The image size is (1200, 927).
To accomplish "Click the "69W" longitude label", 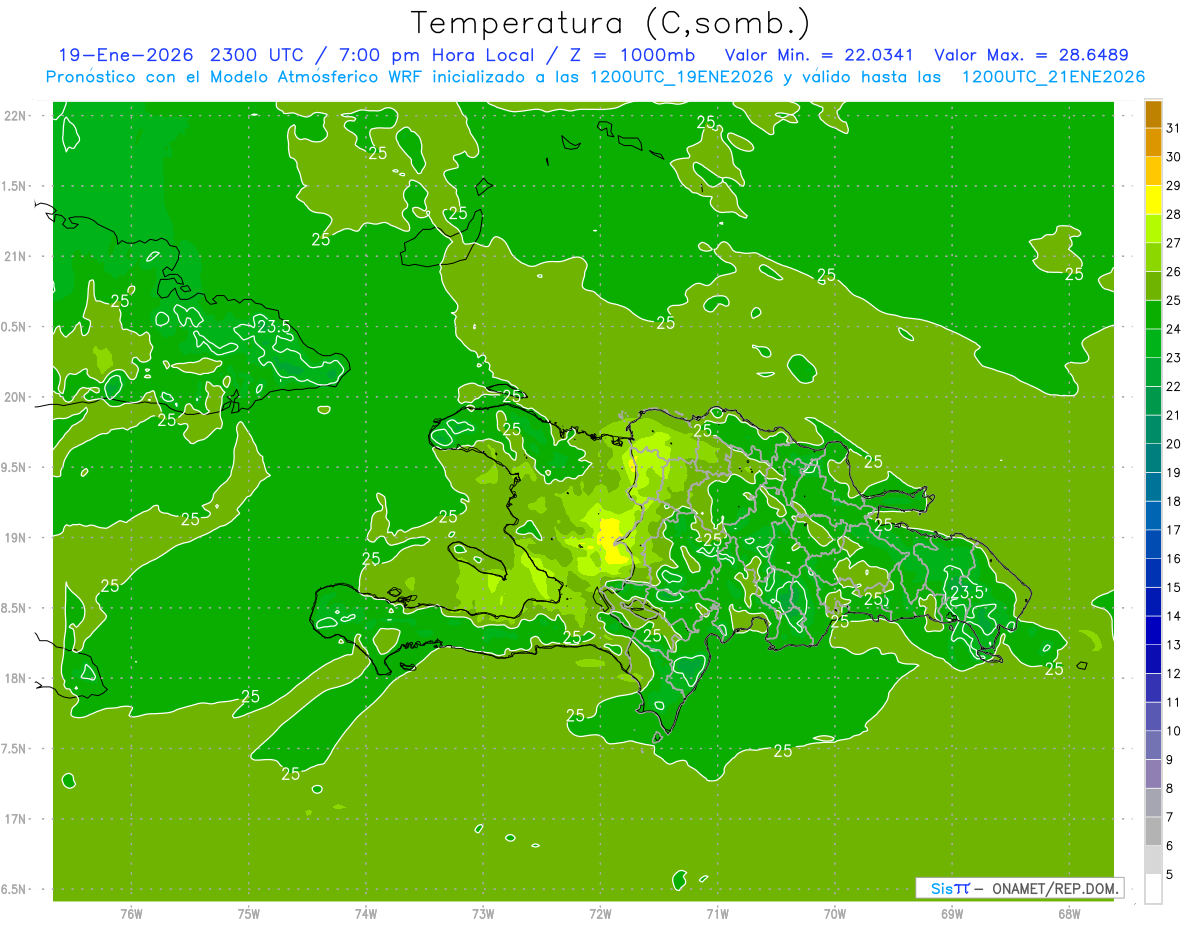I will [x=951, y=913].
